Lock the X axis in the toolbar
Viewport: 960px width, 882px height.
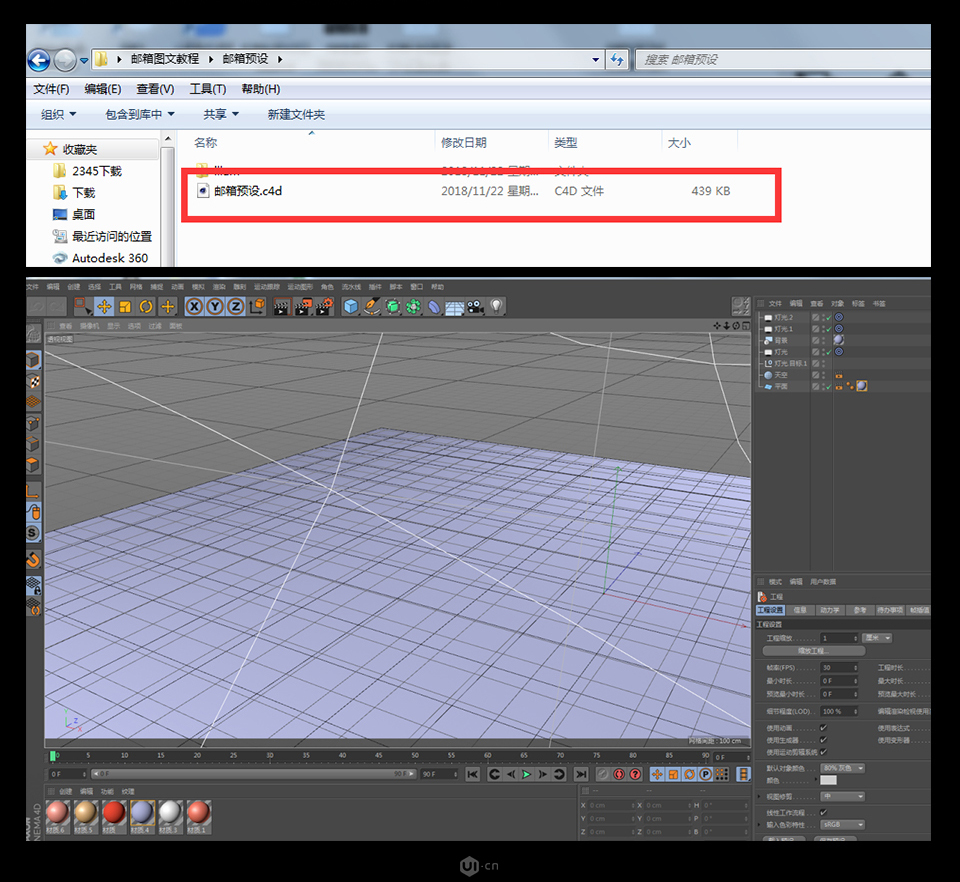(193, 305)
